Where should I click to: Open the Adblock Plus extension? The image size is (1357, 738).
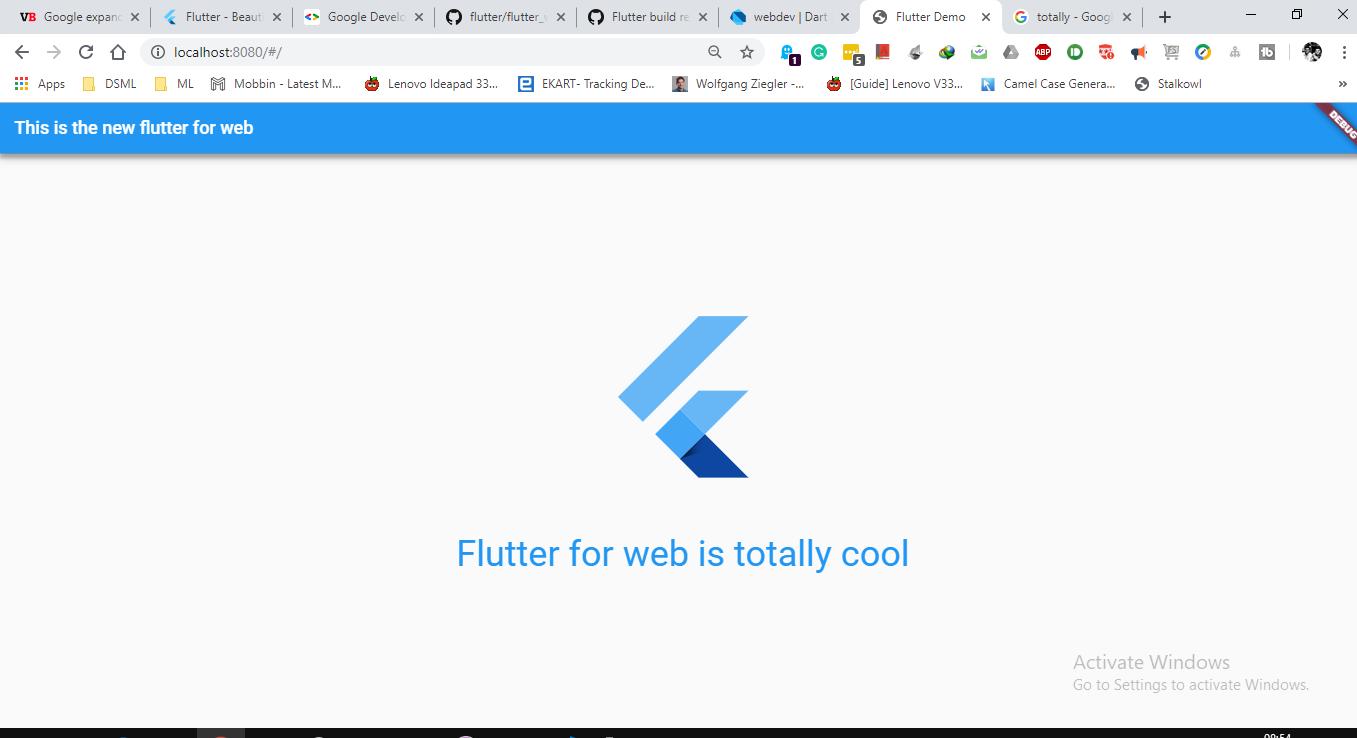tap(1043, 52)
